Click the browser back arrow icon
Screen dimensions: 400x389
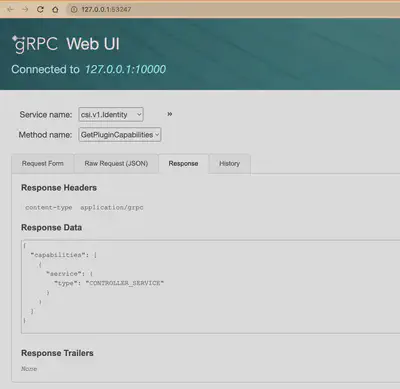click(x=10, y=9)
